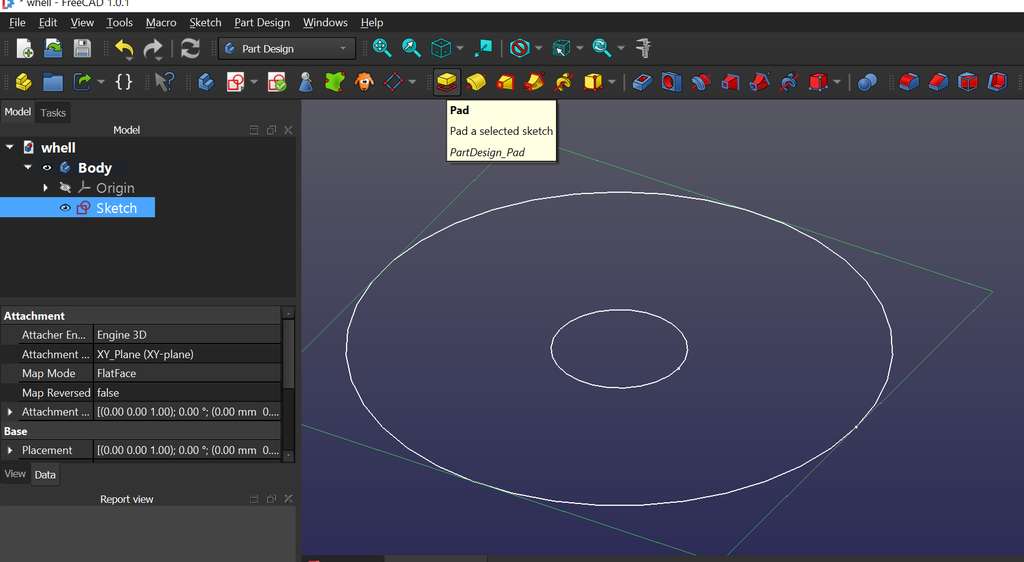This screenshot has height=562, width=1024.
Task: Open the Part Design workbench dropdown
Action: tap(287, 48)
